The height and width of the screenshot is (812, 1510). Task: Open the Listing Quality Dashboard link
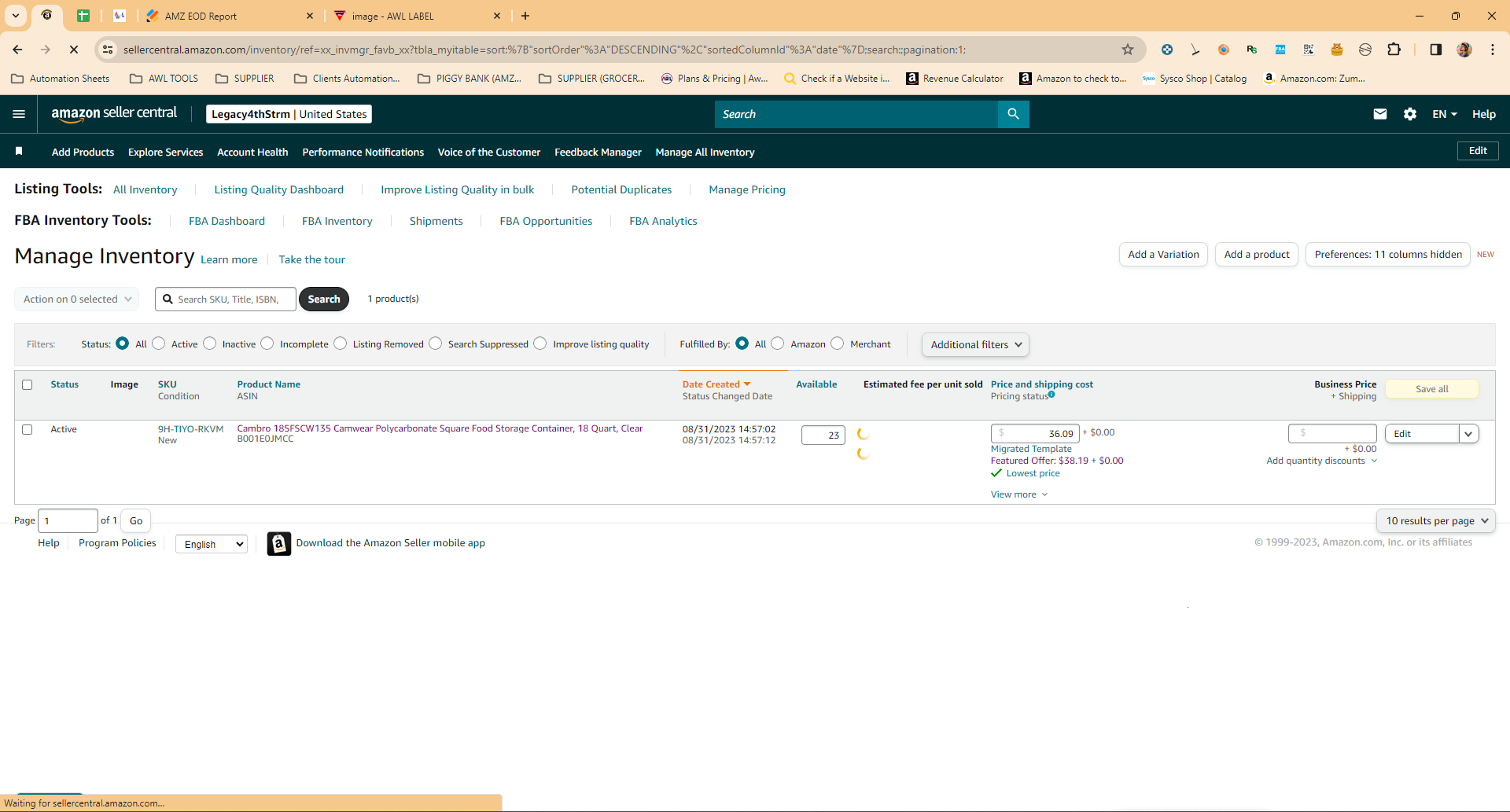pyautogui.click(x=278, y=189)
